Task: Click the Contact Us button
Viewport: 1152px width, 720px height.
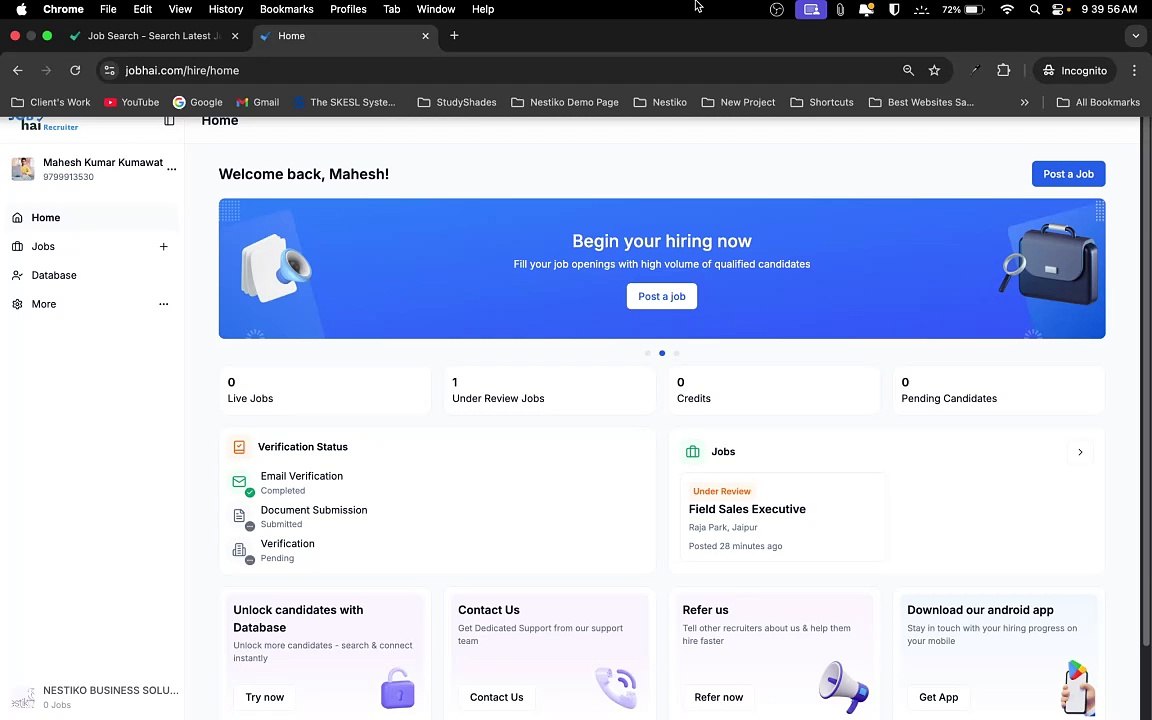Action: [497, 697]
